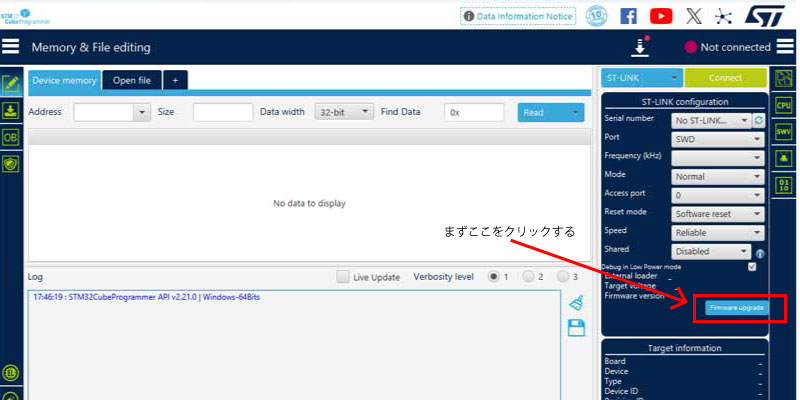Screen dimensions: 800x400
Task: Toggle the Live Update checkbox
Action: 343,277
